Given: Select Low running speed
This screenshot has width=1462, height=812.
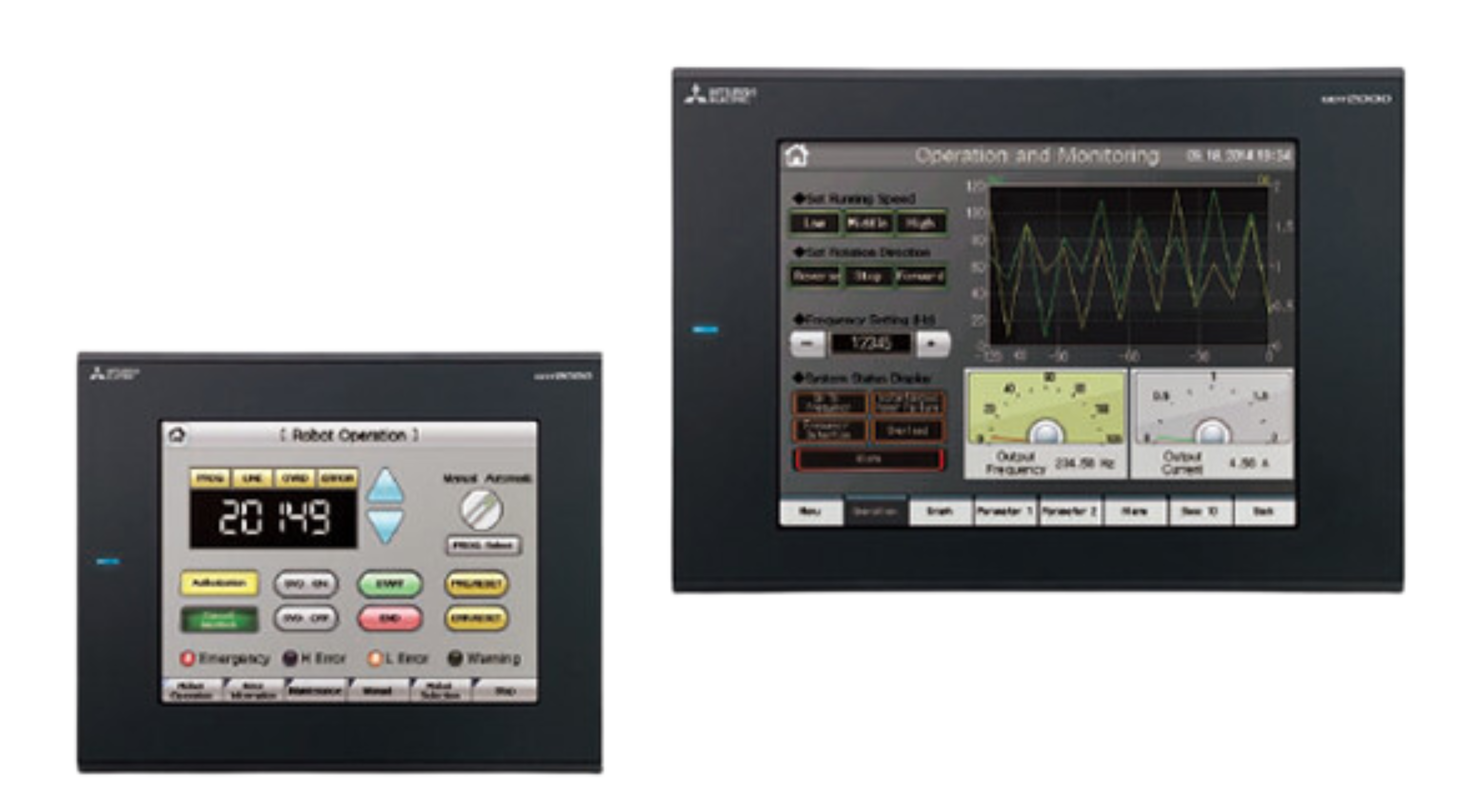Looking at the screenshot, I should [x=814, y=223].
